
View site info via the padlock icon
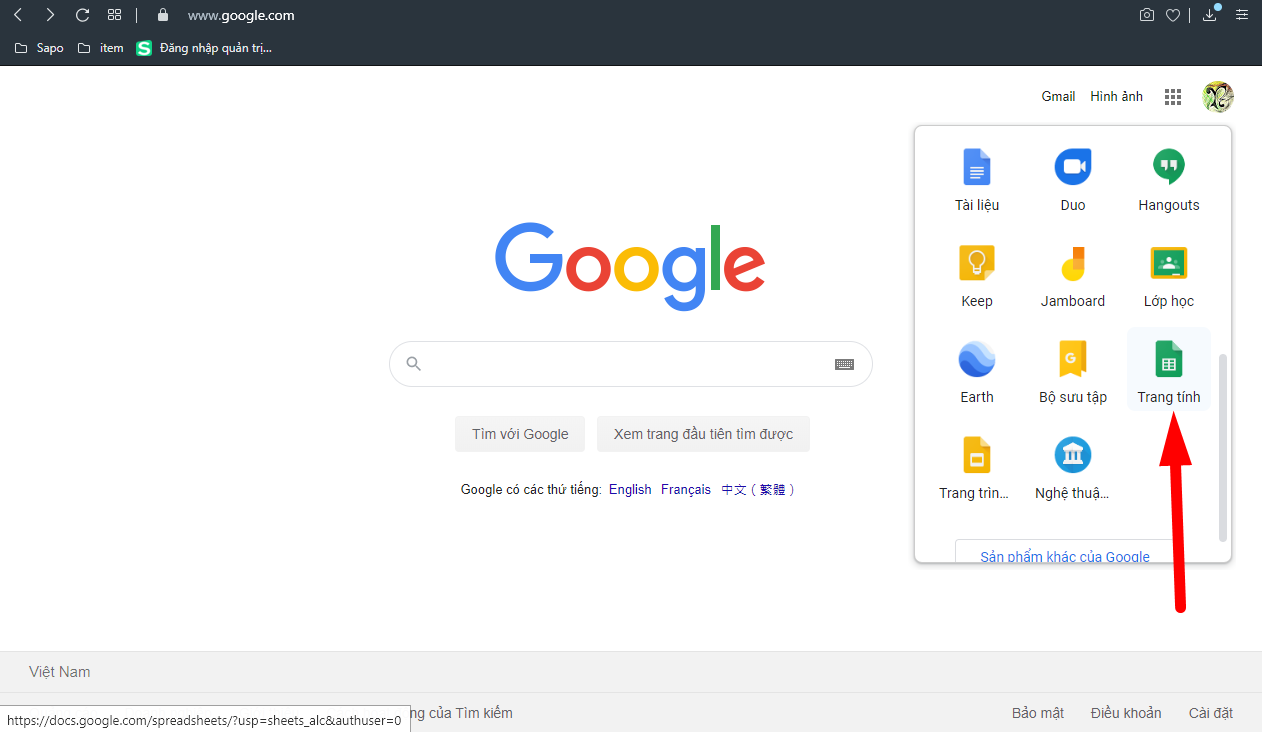pos(164,15)
